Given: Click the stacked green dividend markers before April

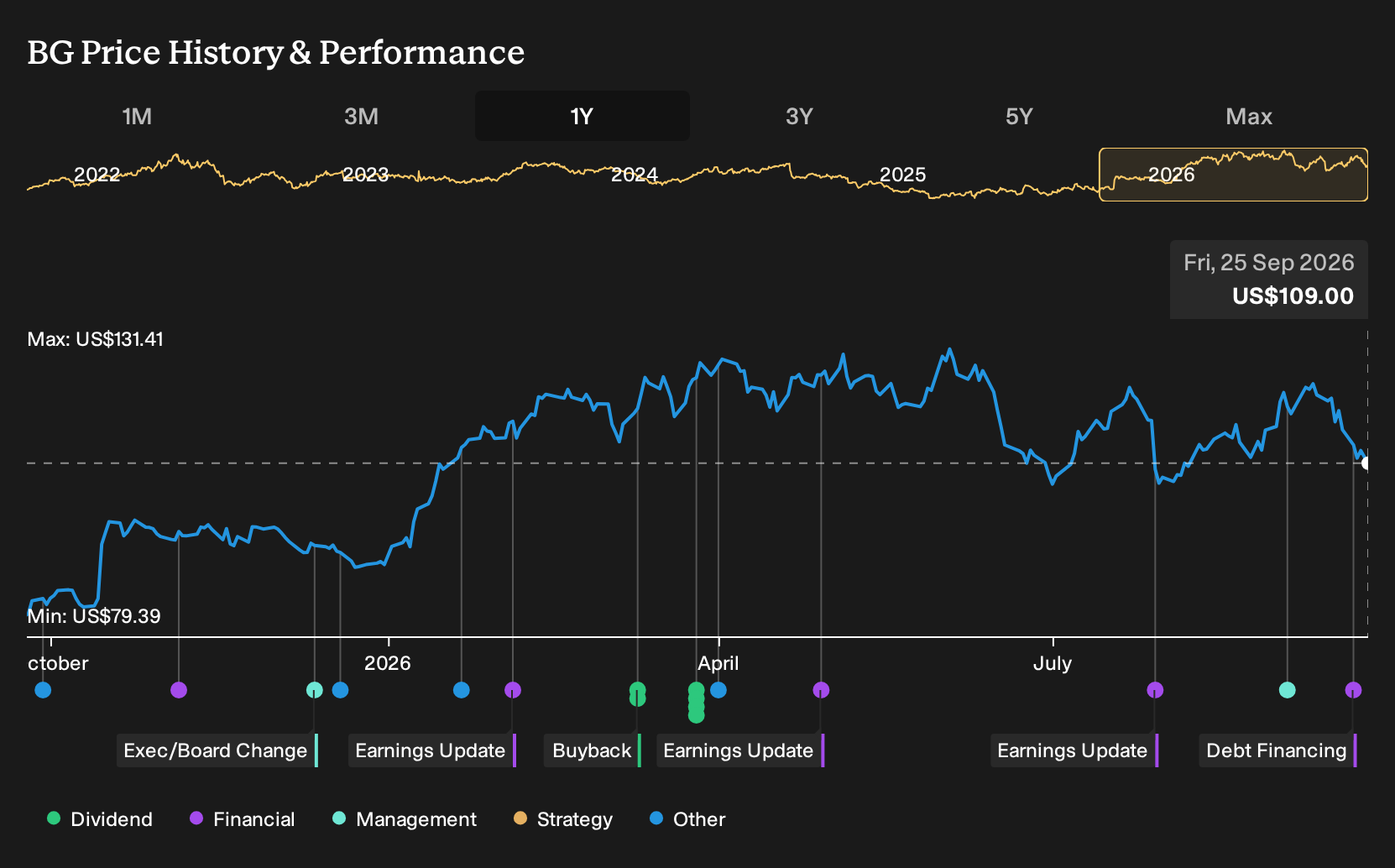Looking at the screenshot, I should (696, 703).
